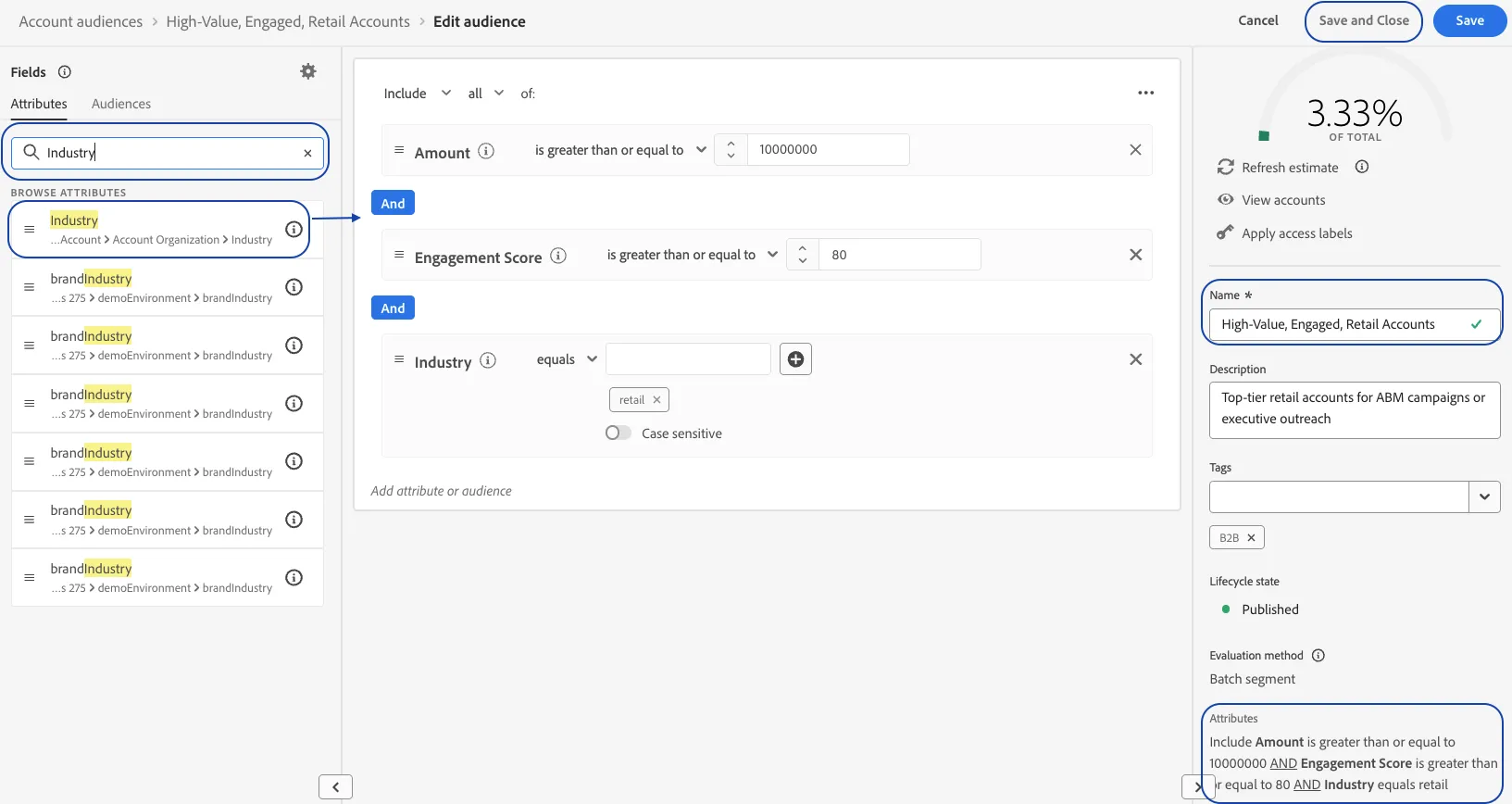This screenshot has width=1512, height=804.
Task: Adjust the Amount value stepper
Action: 731,149
